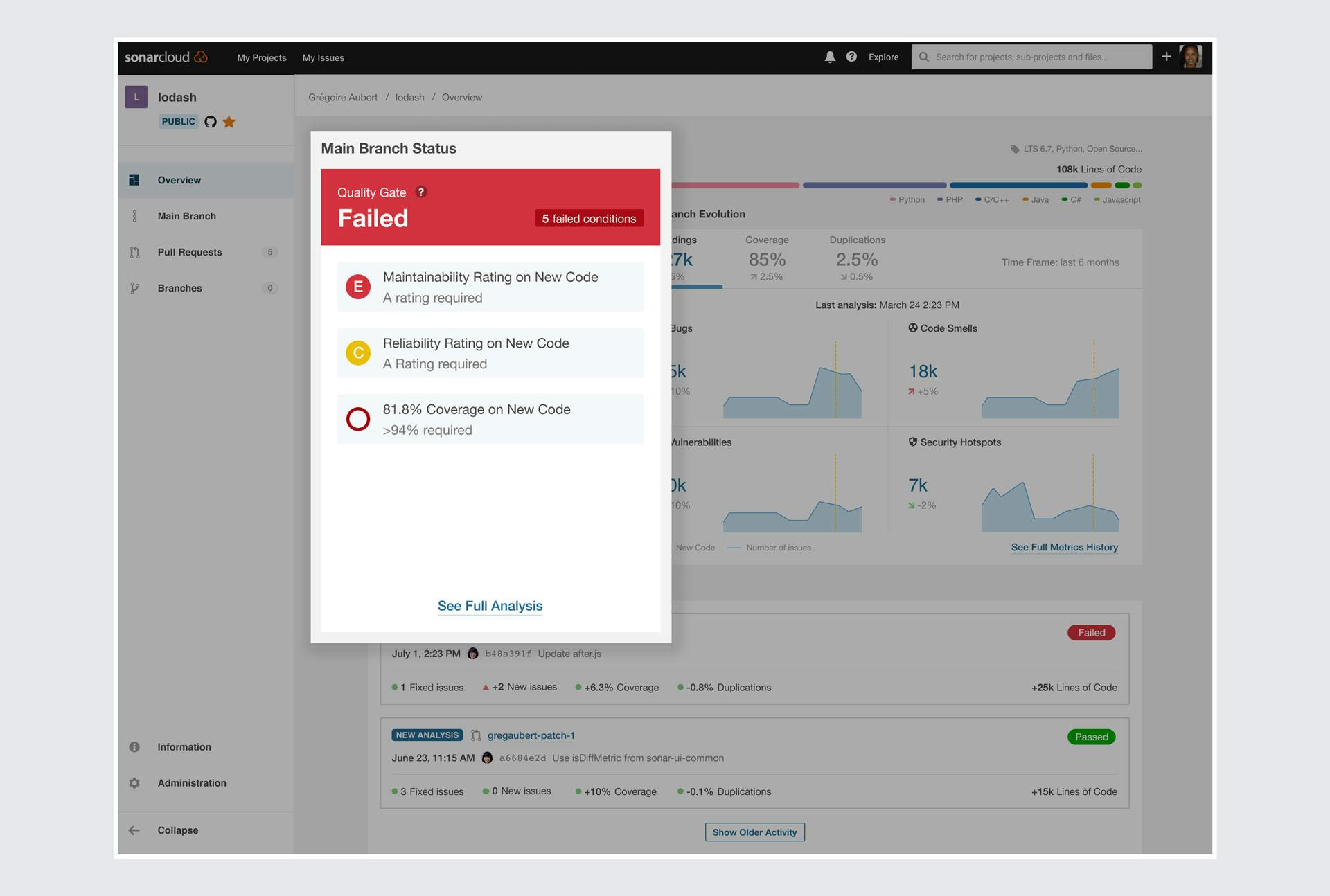This screenshot has width=1330, height=896.
Task: Open Explore in top bar
Action: pyautogui.click(x=884, y=57)
